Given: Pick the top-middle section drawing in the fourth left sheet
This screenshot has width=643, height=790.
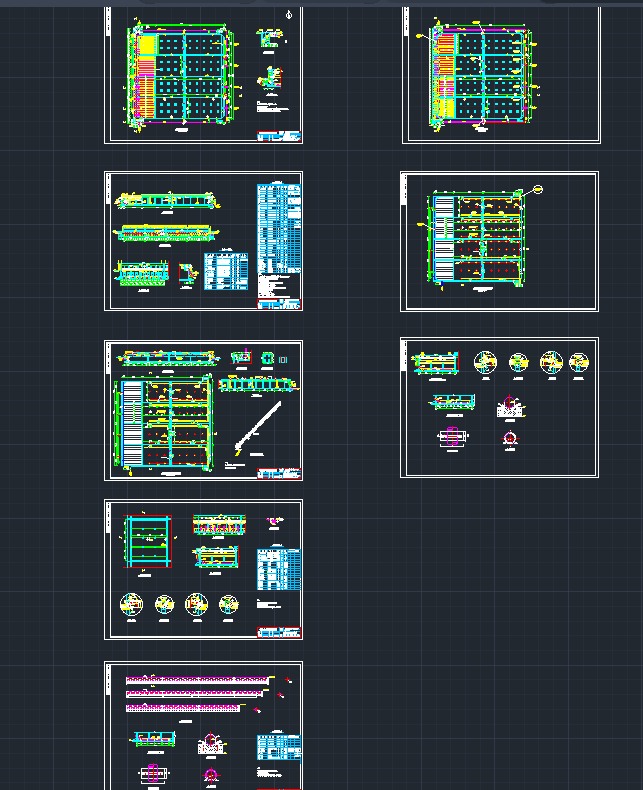Looking at the screenshot, I should (x=219, y=524).
